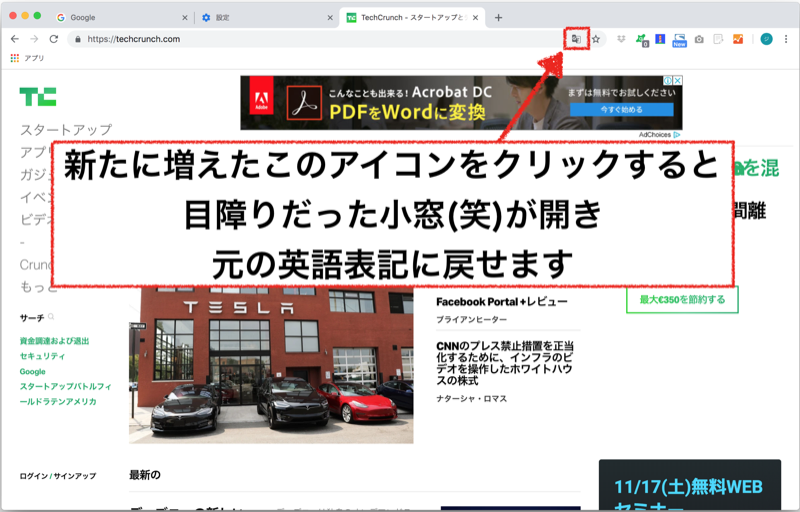Switch to the Google tab
Viewport: 800px width, 512px height.
click(x=121, y=17)
